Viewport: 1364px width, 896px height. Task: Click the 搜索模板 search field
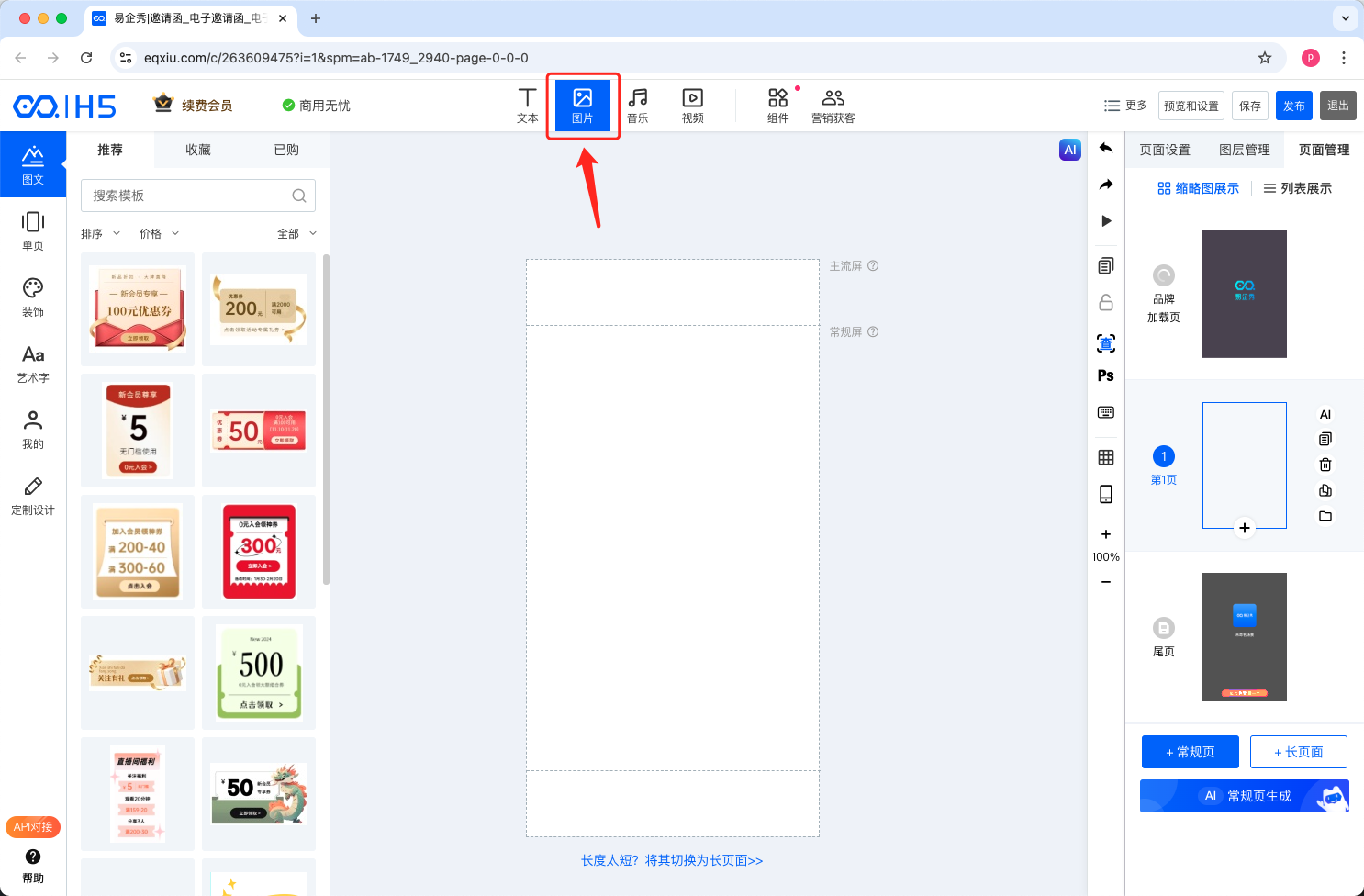188,196
